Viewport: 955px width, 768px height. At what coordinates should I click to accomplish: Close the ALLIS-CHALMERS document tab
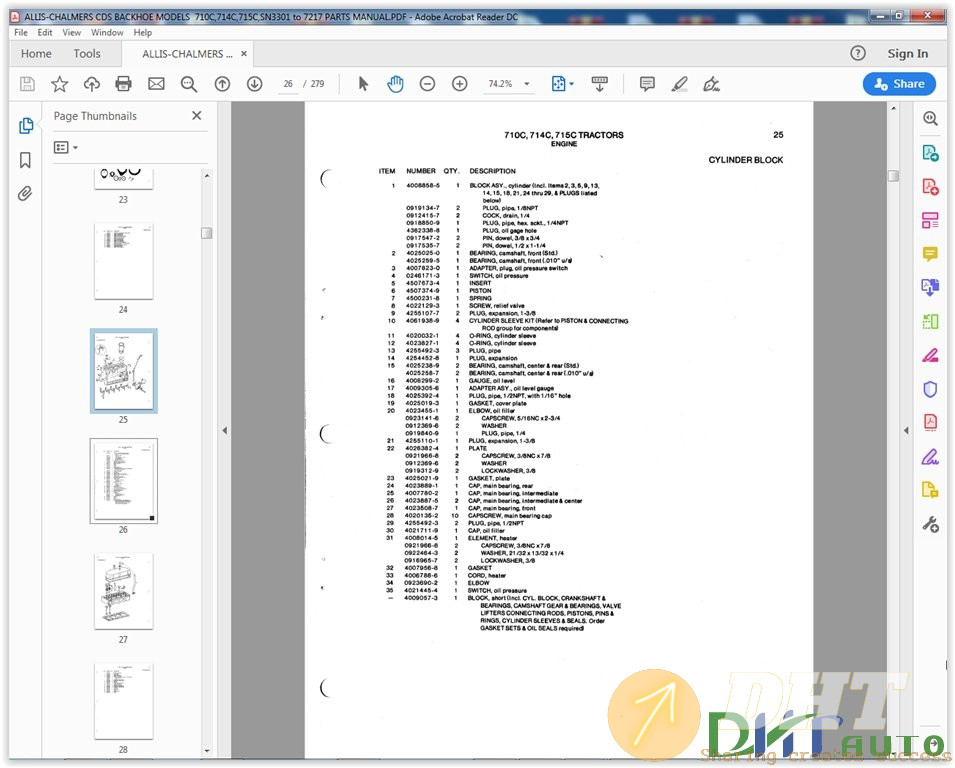point(244,54)
